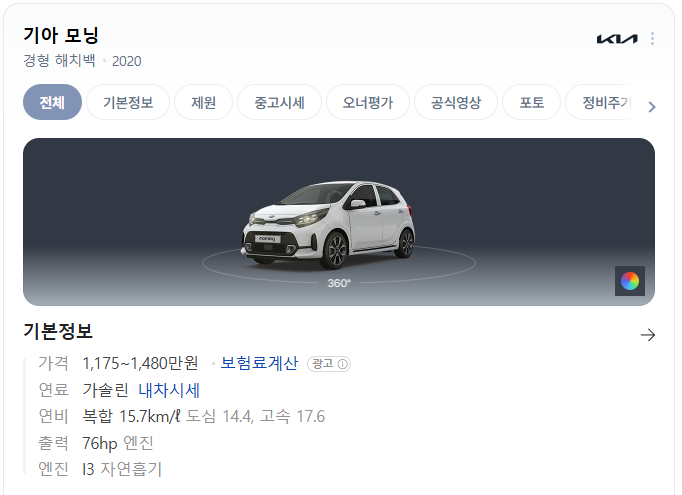The height and width of the screenshot is (495, 682).
Task: Open the 제원 tab
Action: 204,102
